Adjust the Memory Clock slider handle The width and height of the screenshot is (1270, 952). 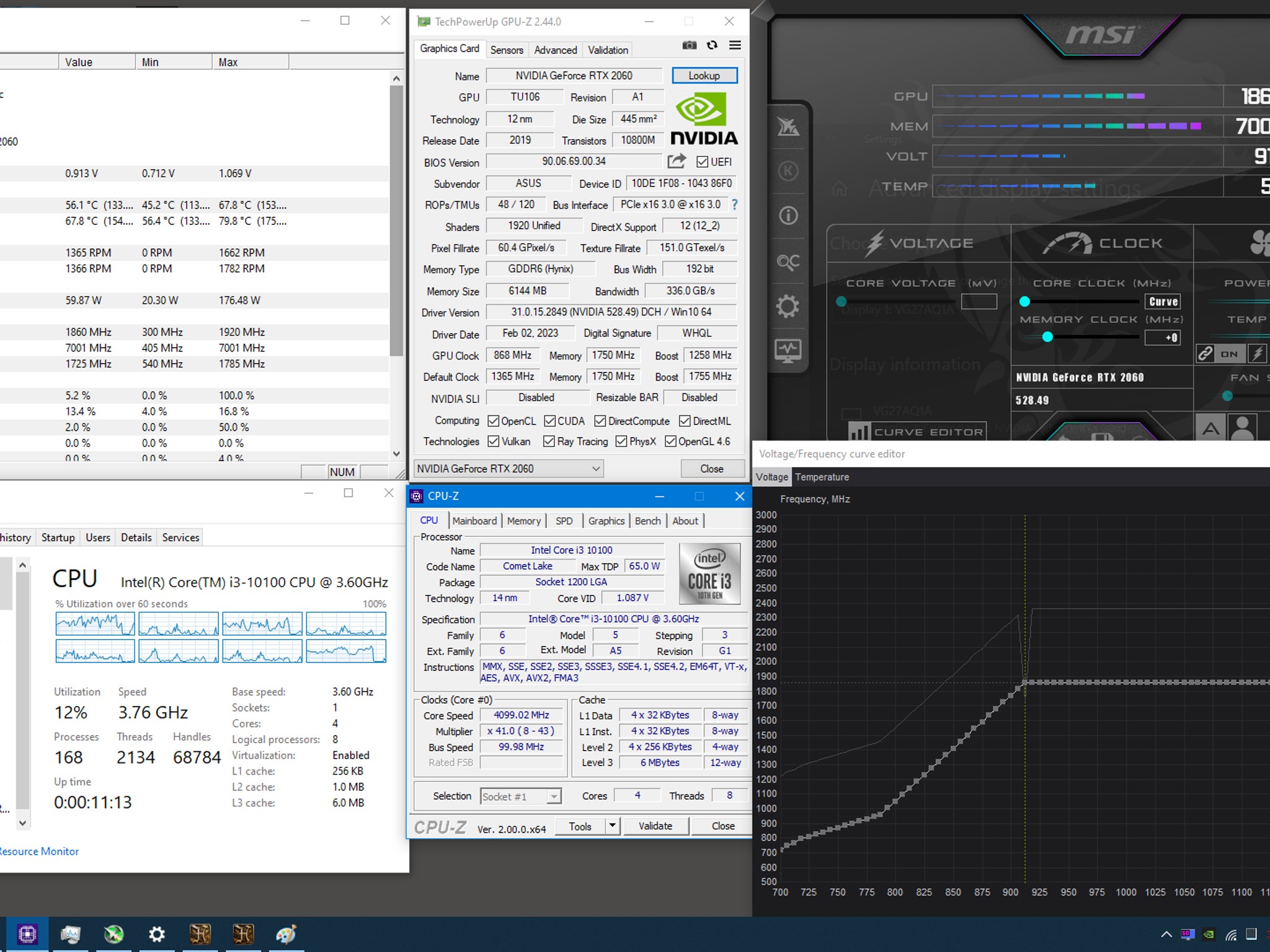[1047, 337]
